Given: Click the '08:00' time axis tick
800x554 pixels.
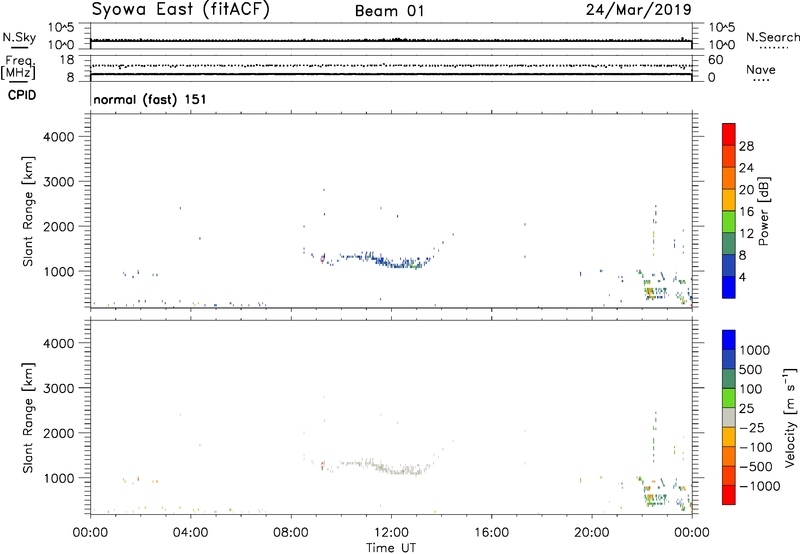Looking at the screenshot, I should [x=291, y=533].
